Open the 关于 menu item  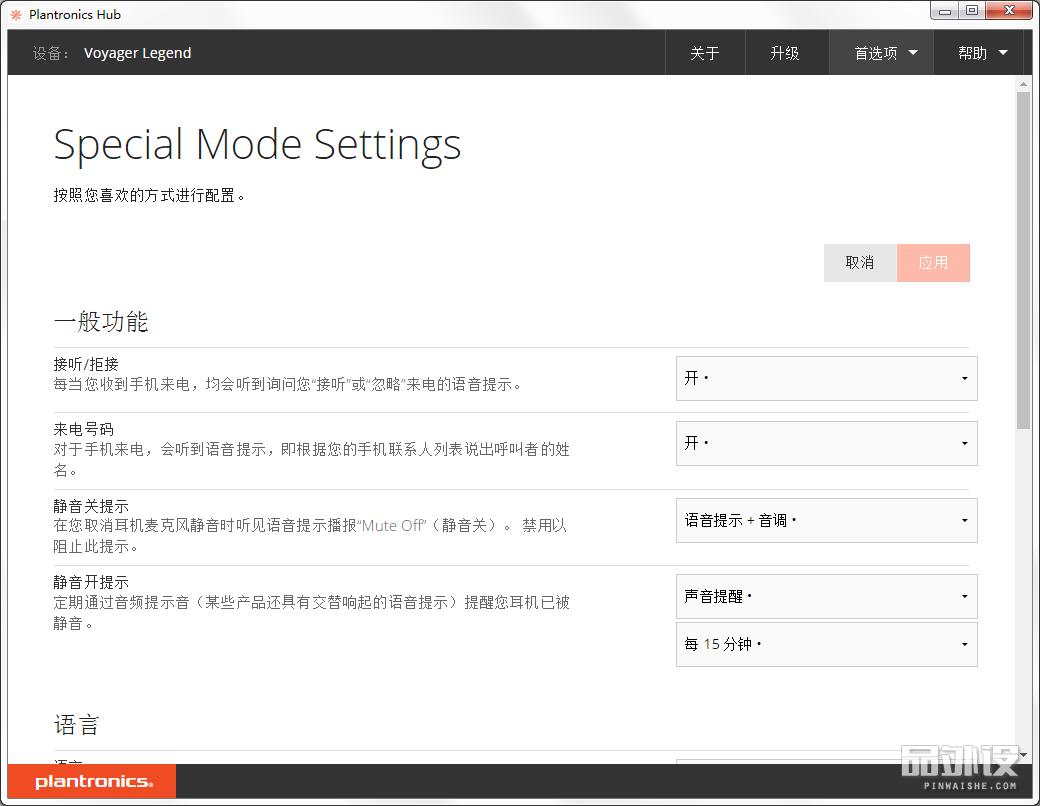tap(705, 53)
